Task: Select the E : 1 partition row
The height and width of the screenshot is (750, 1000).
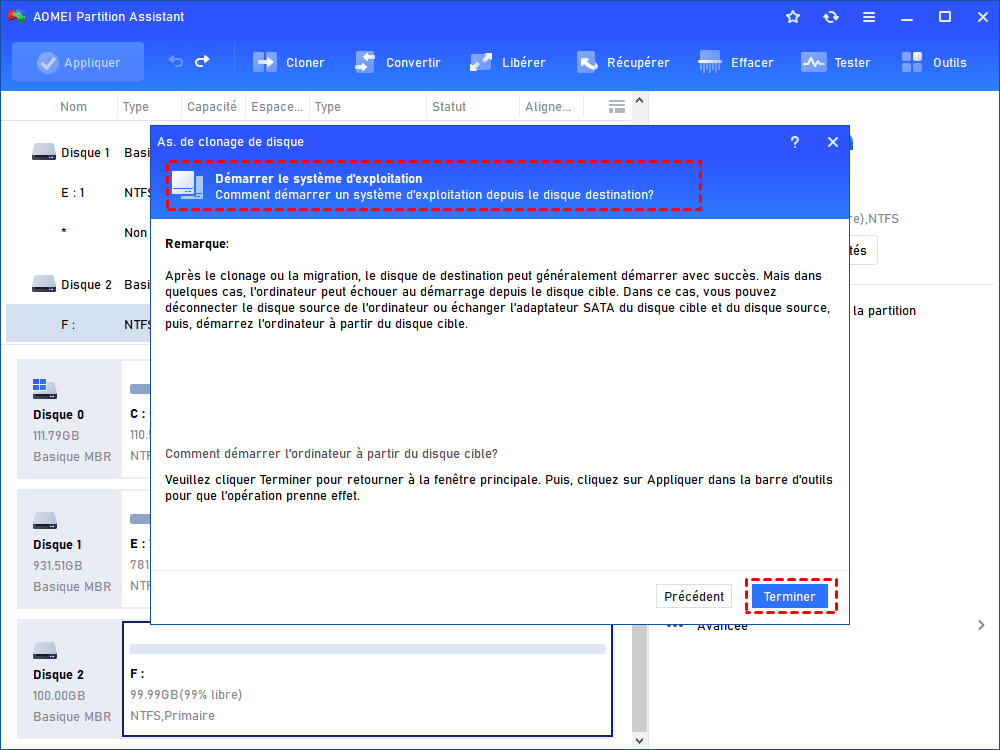Action: pos(78,193)
